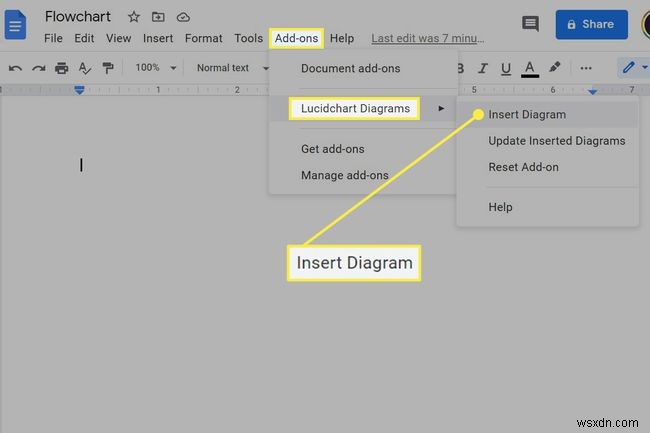Check cloud save status icon
Screen dimensions: 650x433
tap(183, 17)
